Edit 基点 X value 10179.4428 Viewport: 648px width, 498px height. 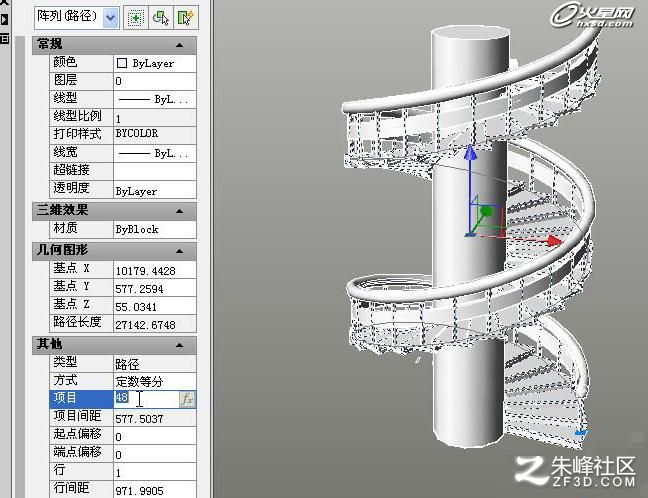coord(155,269)
